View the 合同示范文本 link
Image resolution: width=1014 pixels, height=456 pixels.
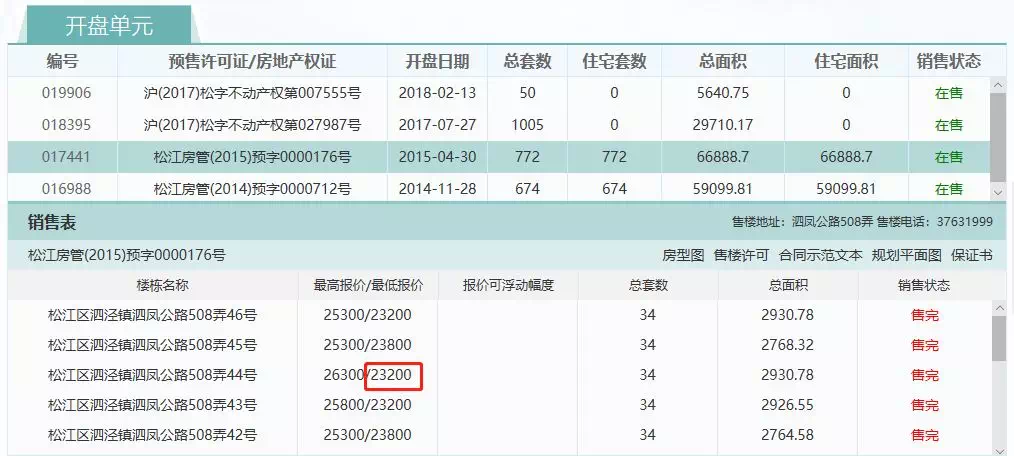pyautogui.click(x=820, y=255)
